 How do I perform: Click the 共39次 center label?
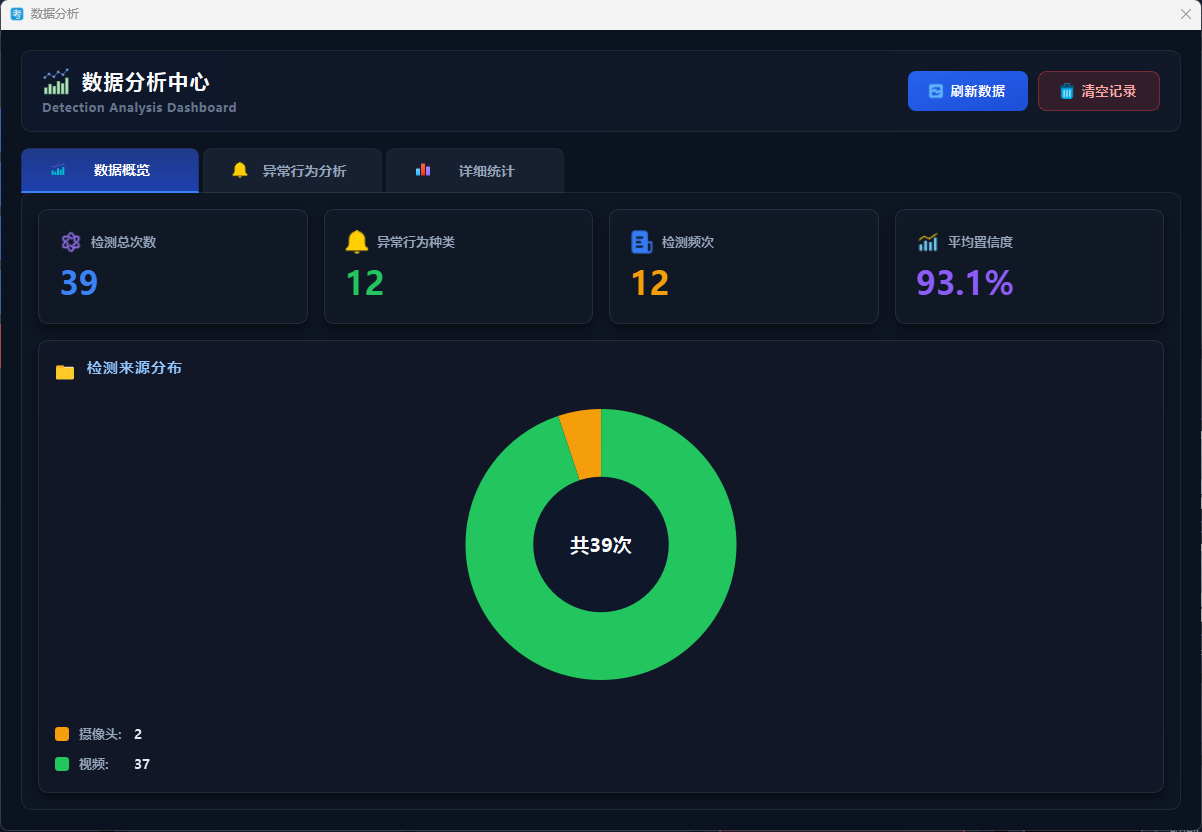pyautogui.click(x=601, y=545)
